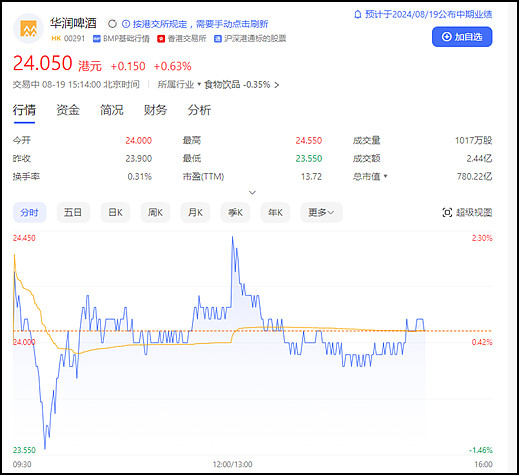Open the 更多 chart period dropdown
Screen dimensions: 519x475
321,212
